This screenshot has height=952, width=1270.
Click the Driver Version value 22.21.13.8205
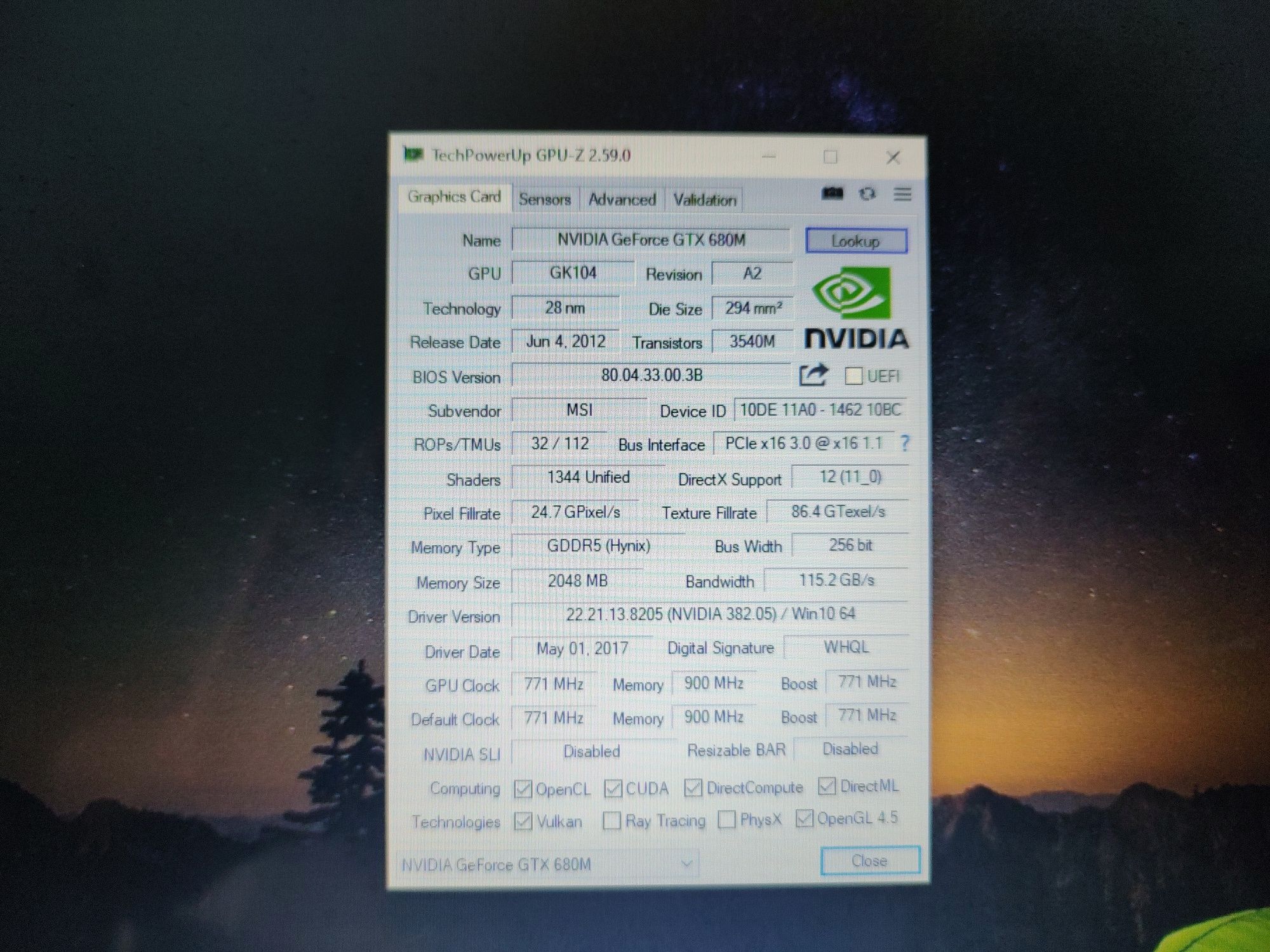711,614
